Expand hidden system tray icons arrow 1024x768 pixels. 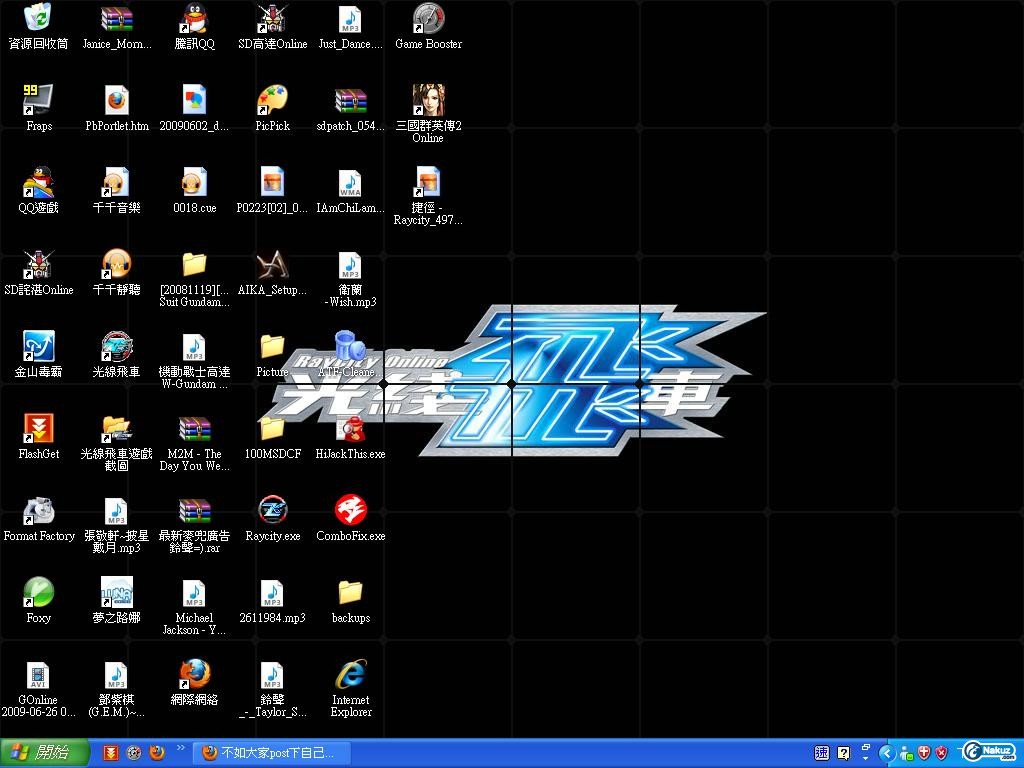(886, 754)
